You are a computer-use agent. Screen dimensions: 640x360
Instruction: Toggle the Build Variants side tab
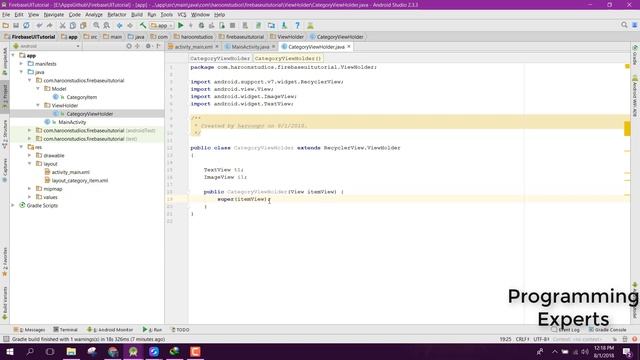(x=5, y=303)
